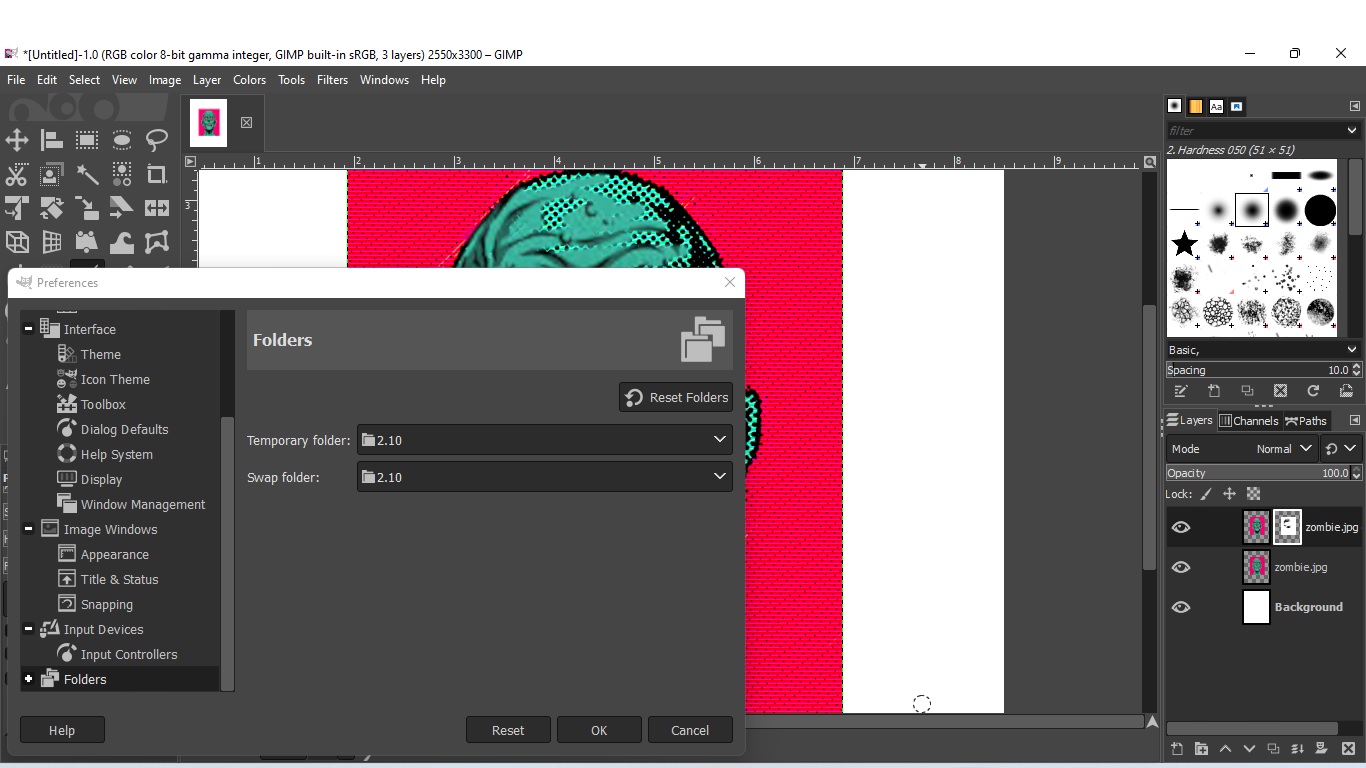
Task: Open the Swap folder dropdown
Action: [x=545, y=477]
